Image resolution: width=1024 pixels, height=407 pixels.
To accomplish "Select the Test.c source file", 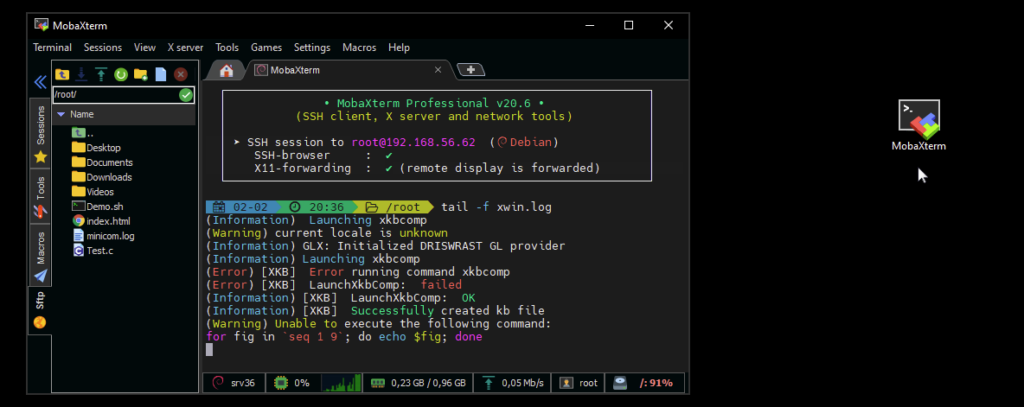I will coord(93,251).
